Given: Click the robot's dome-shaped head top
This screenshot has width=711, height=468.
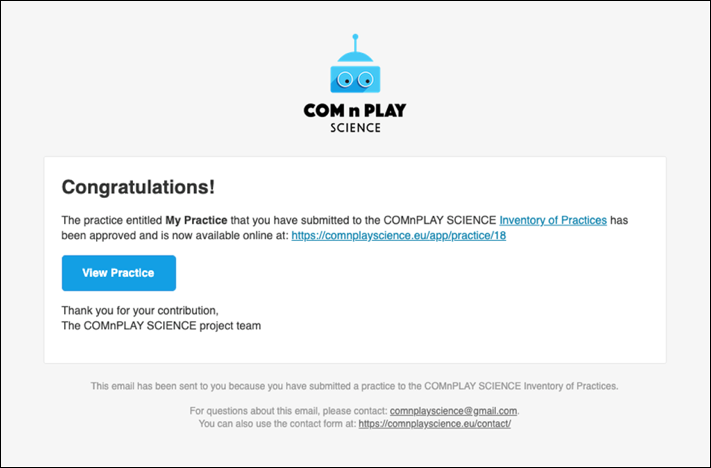Looking at the screenshot, I should pos(356,56).
